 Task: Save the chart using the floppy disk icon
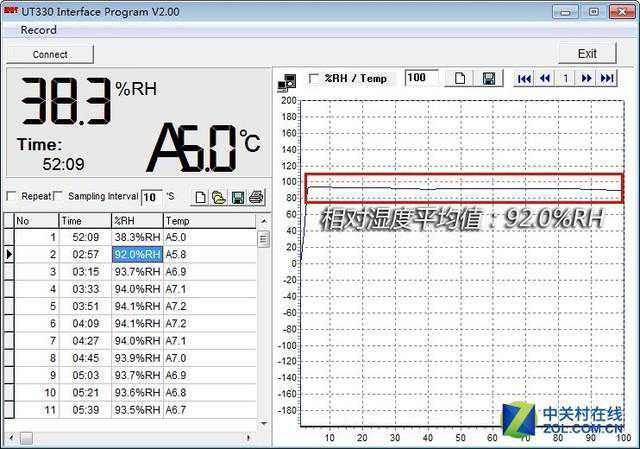[x=489, y=78]
